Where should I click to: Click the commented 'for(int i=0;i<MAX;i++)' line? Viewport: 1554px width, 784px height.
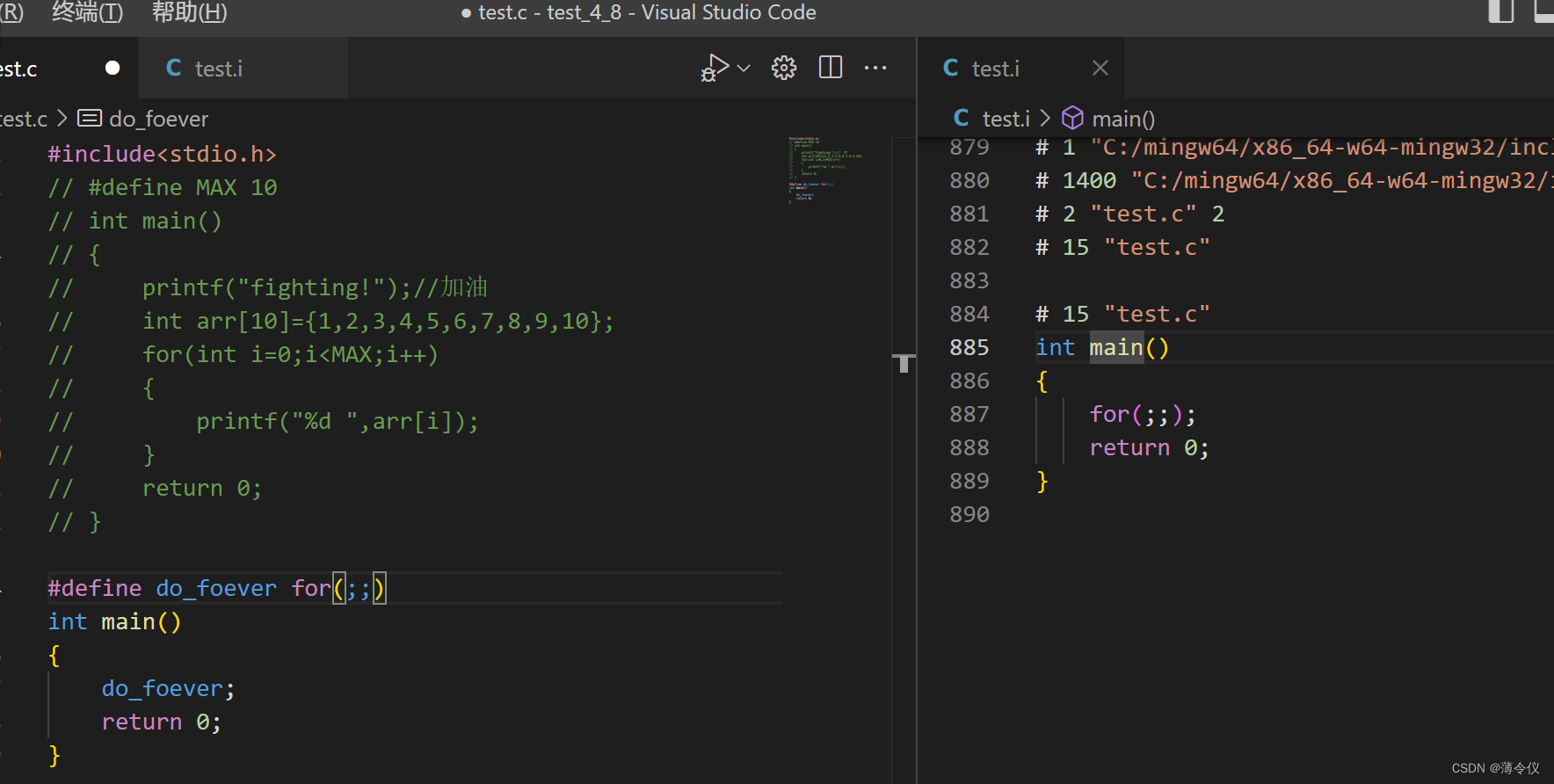pos(243,354)
